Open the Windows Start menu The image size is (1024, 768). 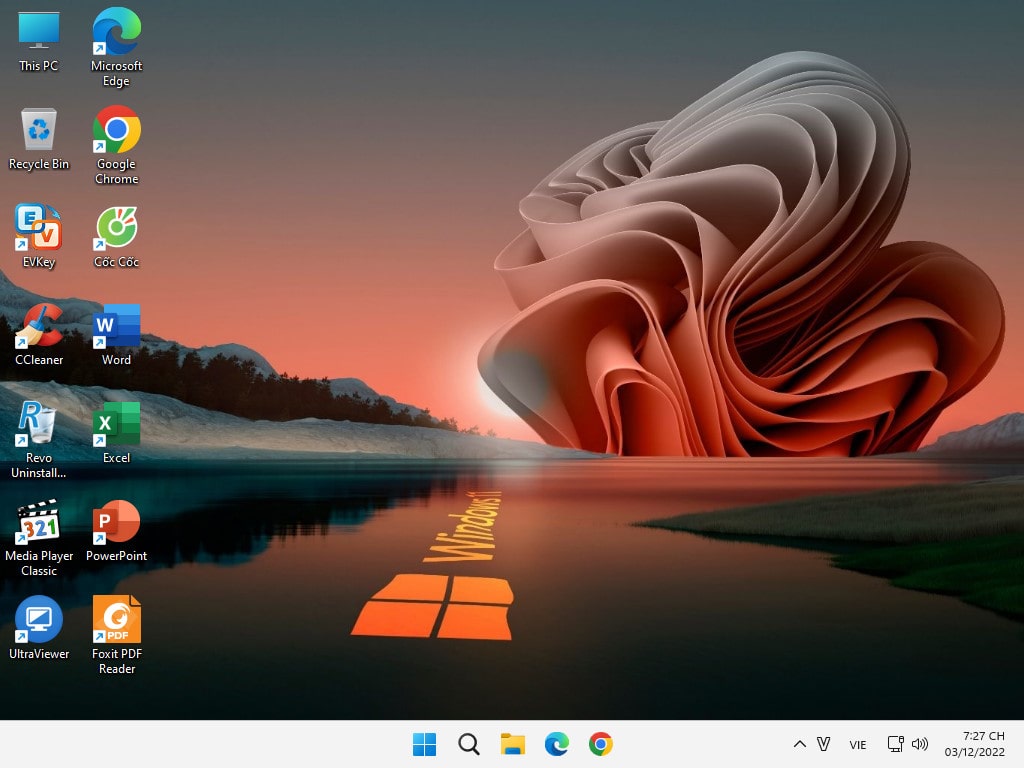click(424, 744)
